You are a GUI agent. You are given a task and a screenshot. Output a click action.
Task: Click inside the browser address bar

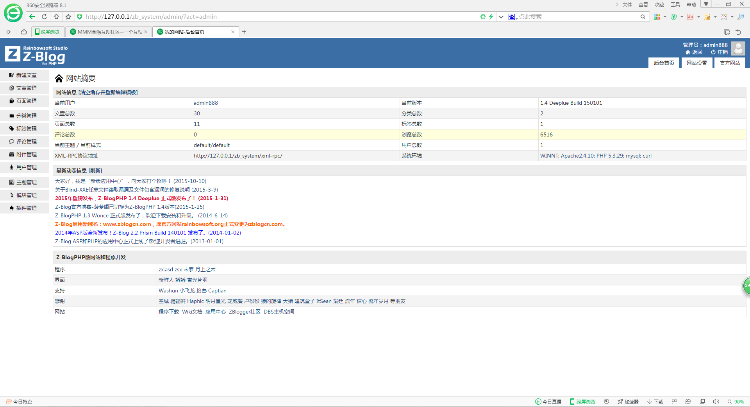click(280, 17)
